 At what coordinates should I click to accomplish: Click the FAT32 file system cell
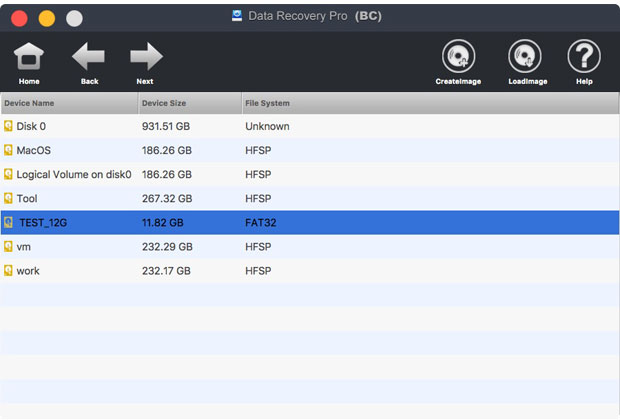[x=261, y=222]
